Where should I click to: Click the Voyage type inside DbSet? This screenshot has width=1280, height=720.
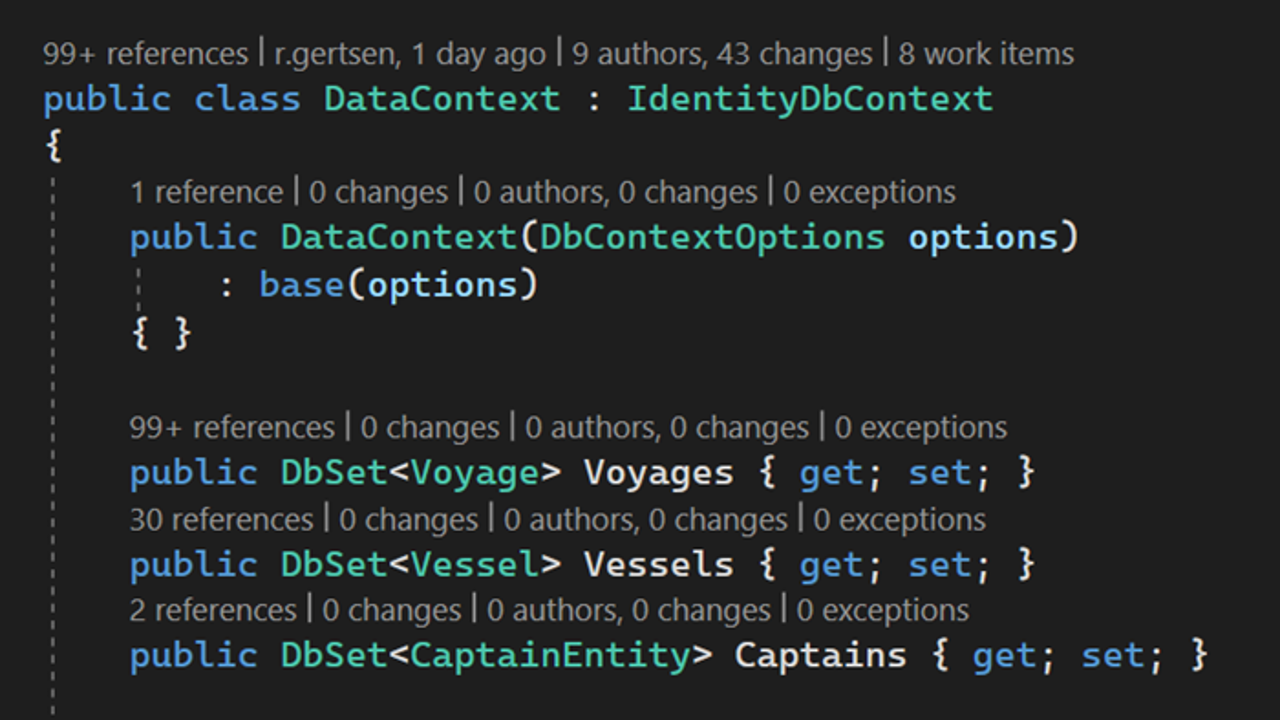pos(475,473)
